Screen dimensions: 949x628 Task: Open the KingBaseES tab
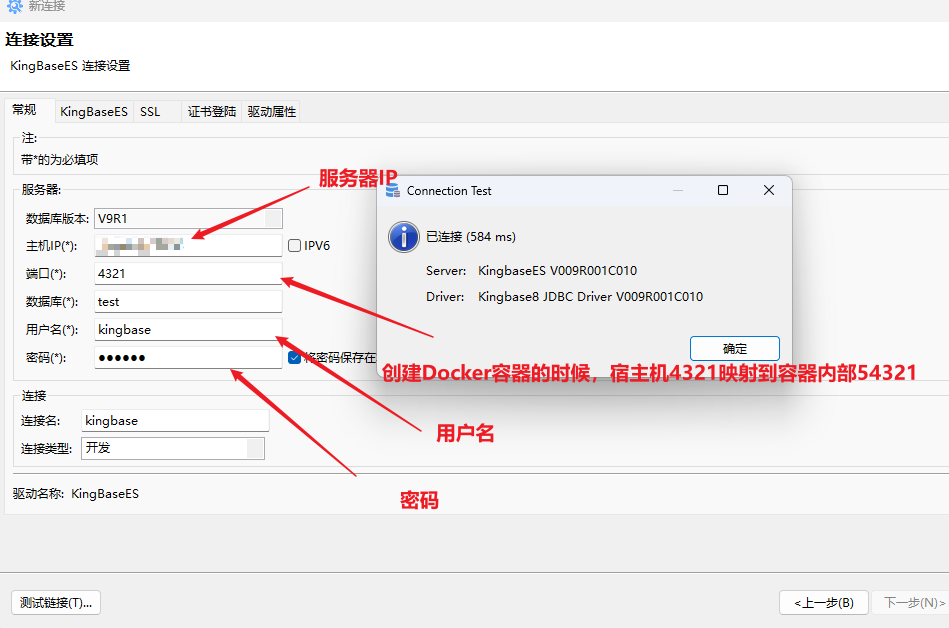pos(94,112)
